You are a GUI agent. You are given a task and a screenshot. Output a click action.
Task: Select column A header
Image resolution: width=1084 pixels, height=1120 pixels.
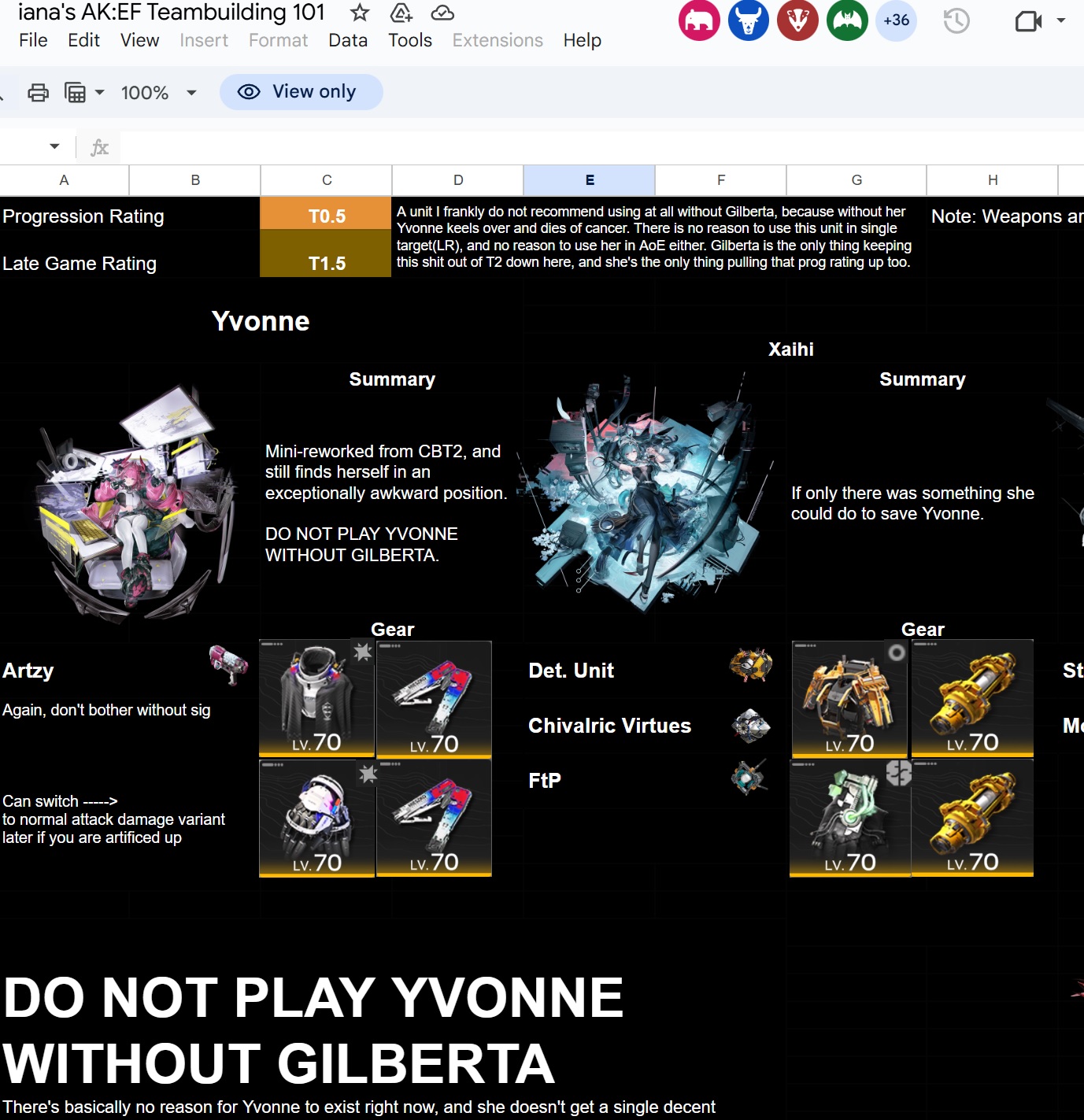click(x=65, y=180)
